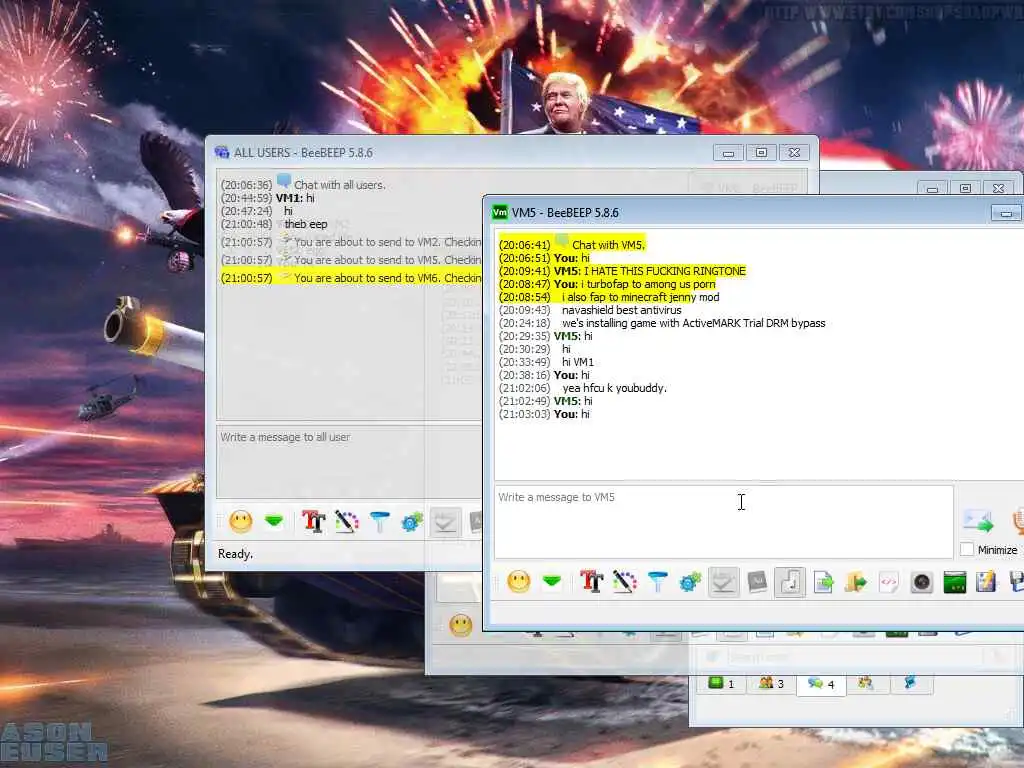Open emoticons picker in VM5 chat toolbar

click(x=519, y=581)
